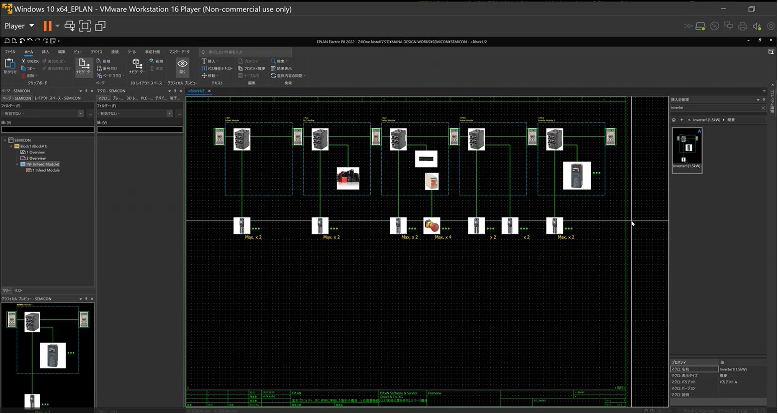Viewport: 778px width, 414px height.
Task: Select the View ribbon tab
Action: point(78,50)
